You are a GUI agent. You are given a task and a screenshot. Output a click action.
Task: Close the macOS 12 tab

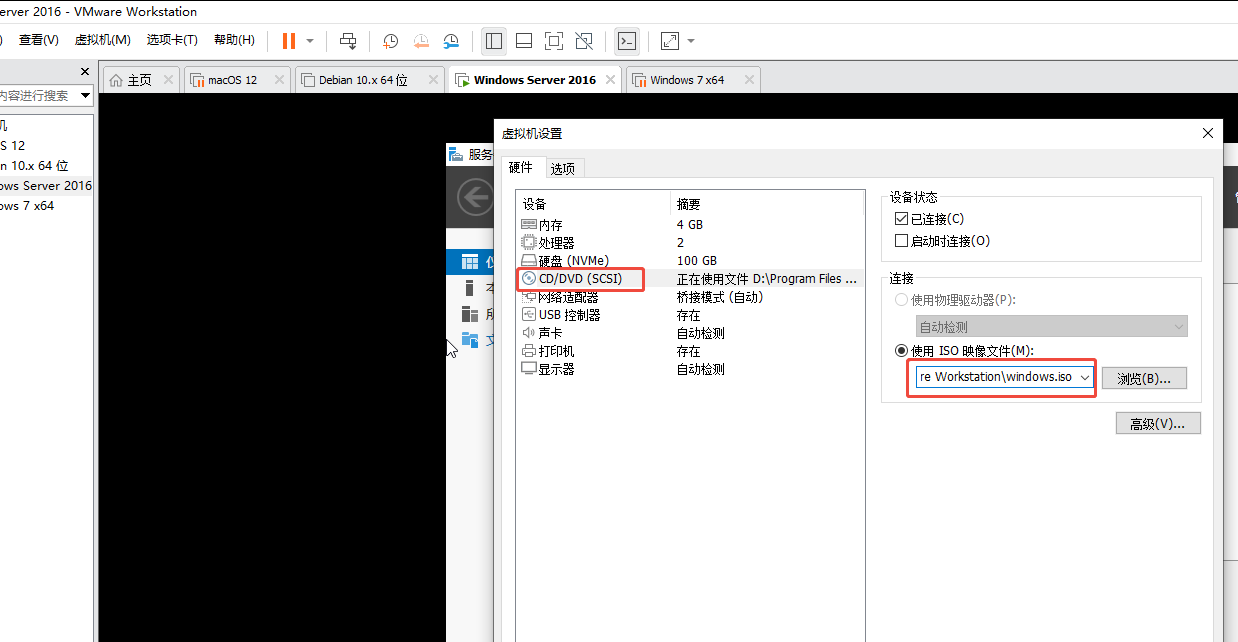pyautogui.click(x=277, y=80)
